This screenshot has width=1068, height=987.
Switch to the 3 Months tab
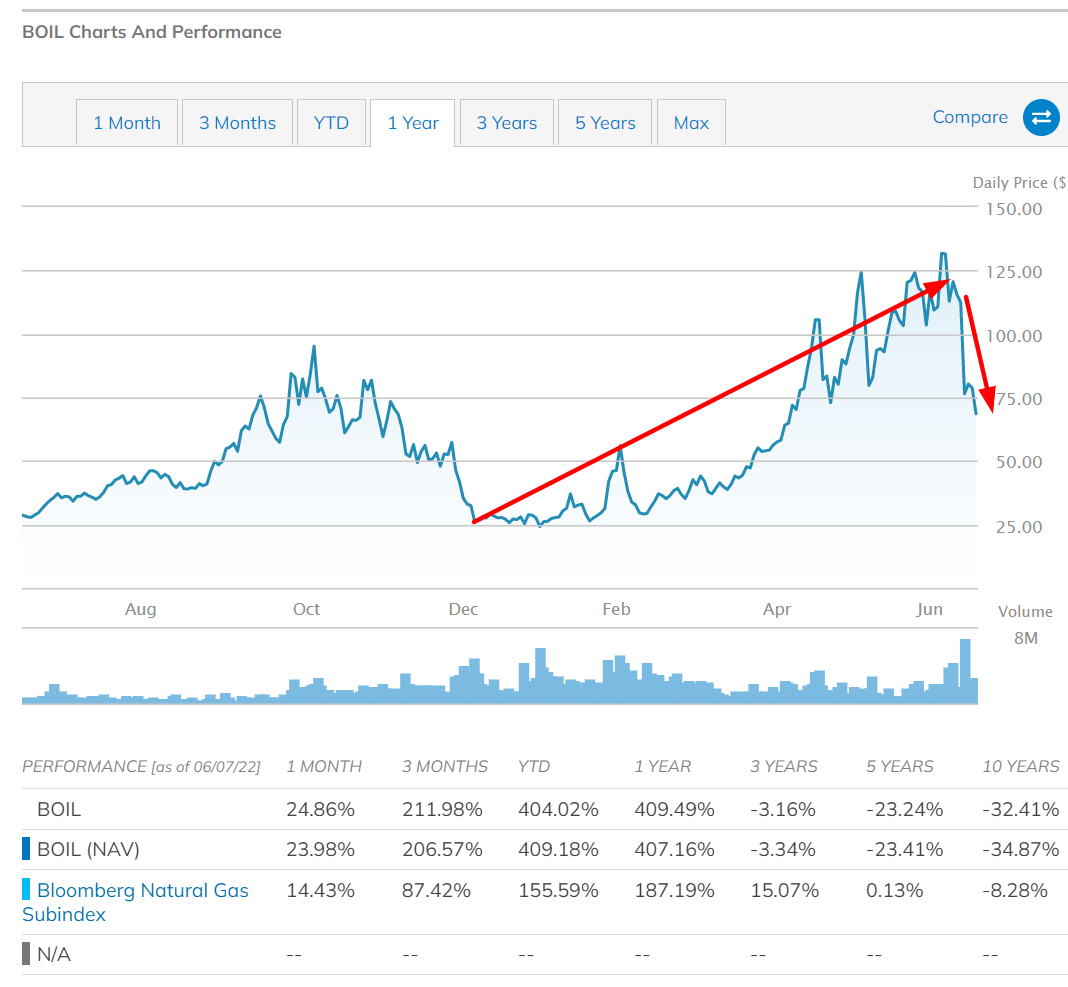coord(237,123)
